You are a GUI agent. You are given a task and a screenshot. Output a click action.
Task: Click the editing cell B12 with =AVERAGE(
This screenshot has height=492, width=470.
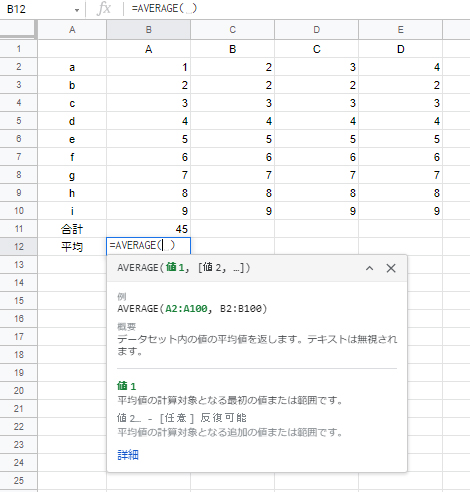click(149, 246)
